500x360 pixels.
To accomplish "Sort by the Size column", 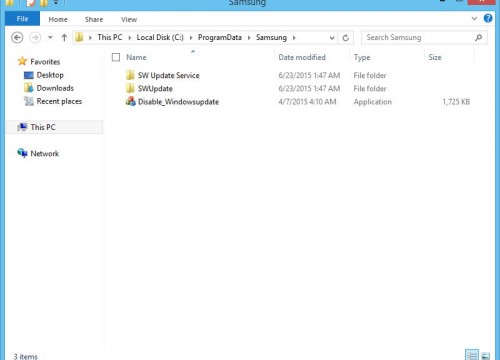I will [x=435, y=57].
